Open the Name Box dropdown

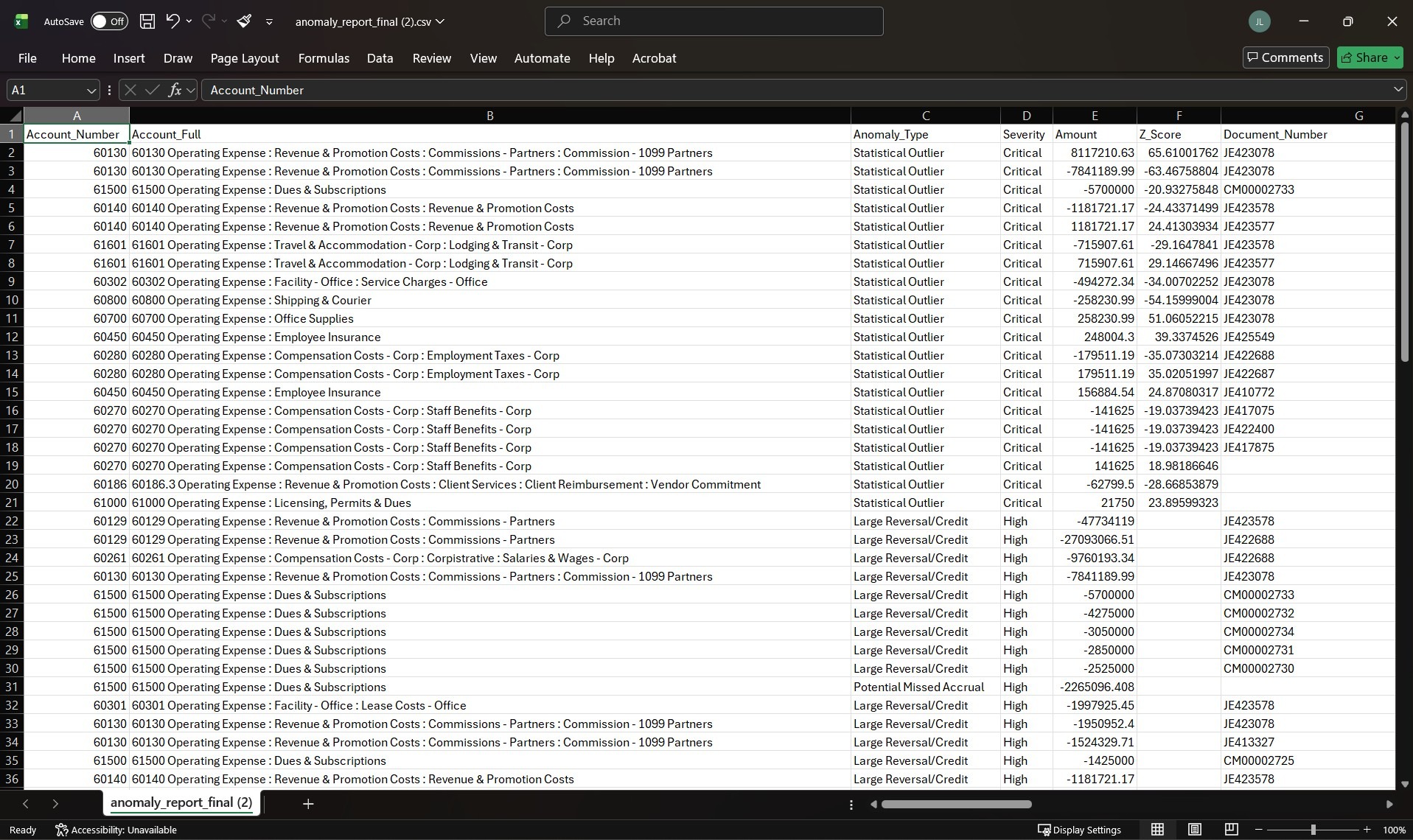pos(91,90)
